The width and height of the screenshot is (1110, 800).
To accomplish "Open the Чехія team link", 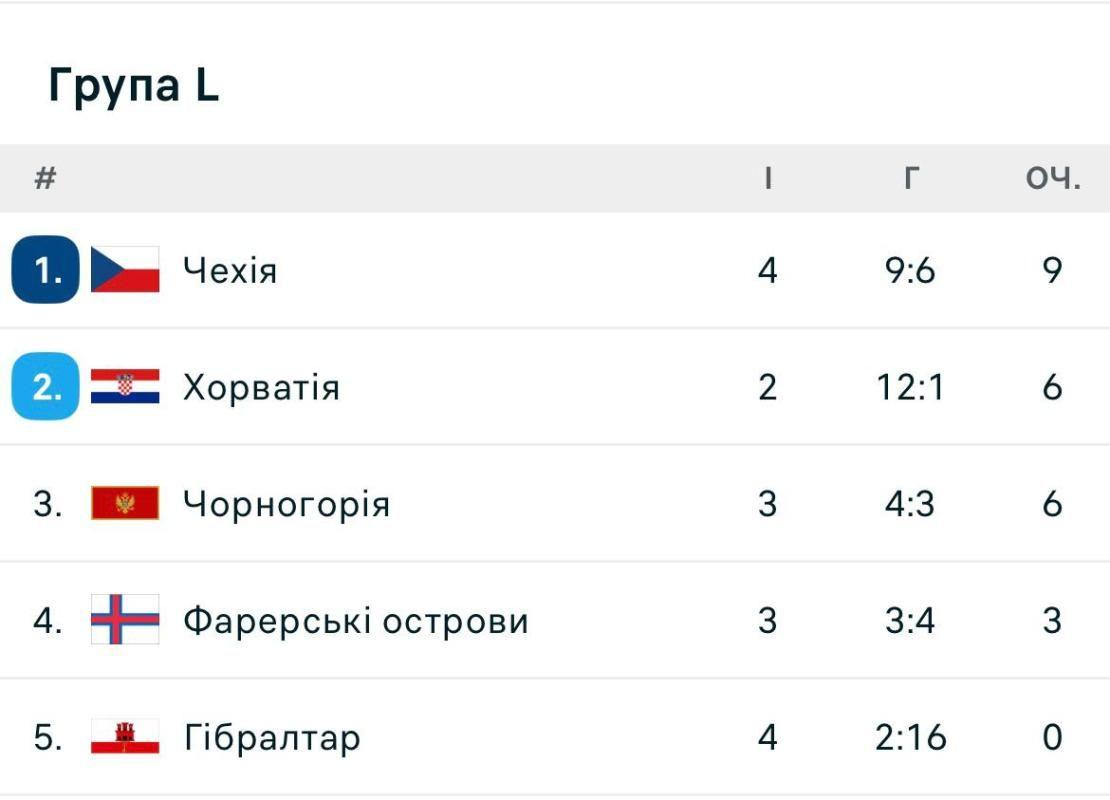I will pos(230,270).
